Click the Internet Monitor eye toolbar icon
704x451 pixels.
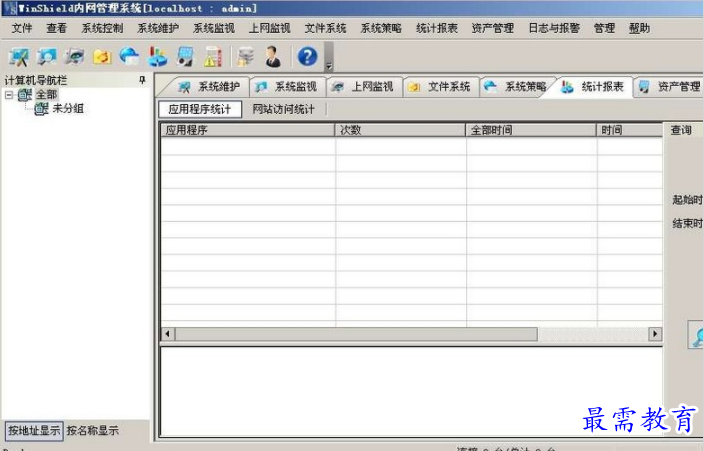click(x=74, y=57)
